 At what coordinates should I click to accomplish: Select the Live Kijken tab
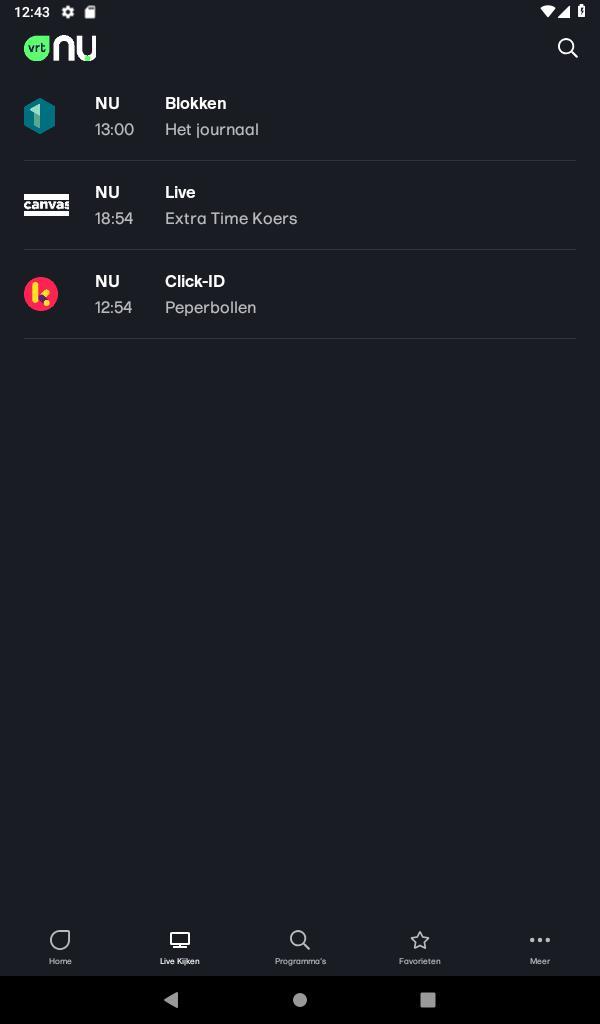[180, 946]
